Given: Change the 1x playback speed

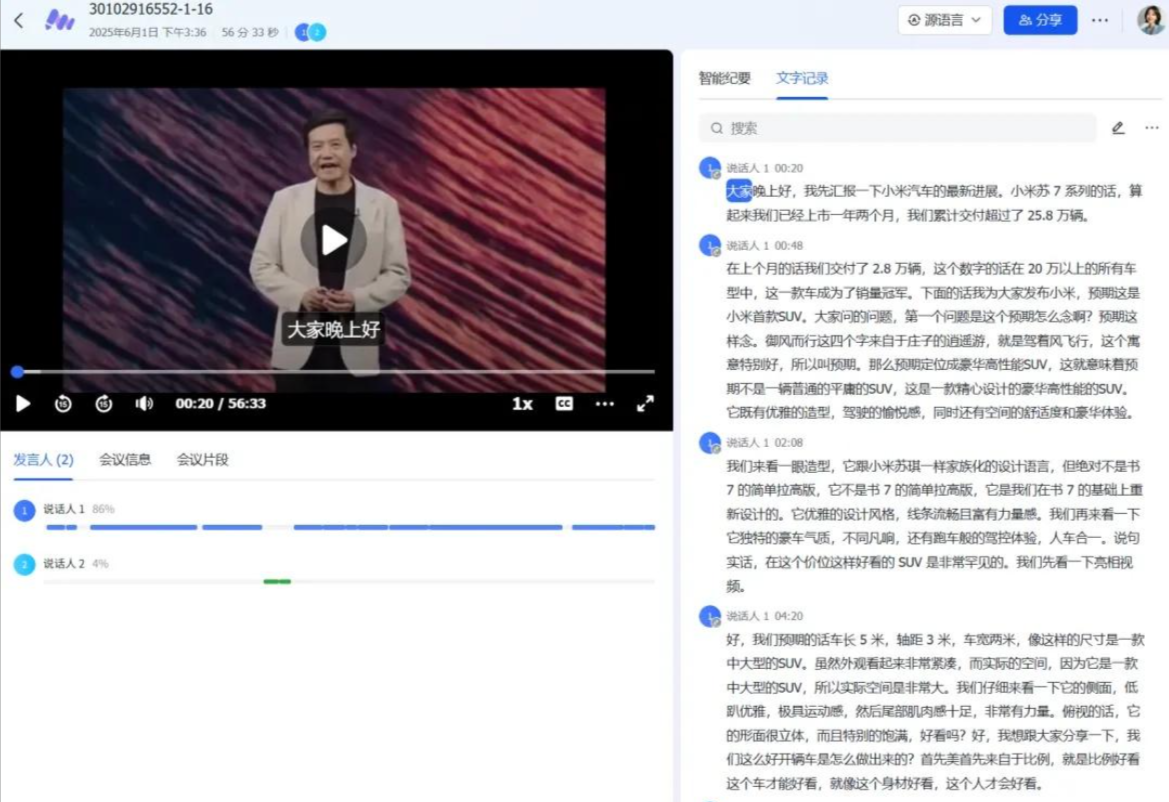Looking at the screenshot, I should pos(522,403).
